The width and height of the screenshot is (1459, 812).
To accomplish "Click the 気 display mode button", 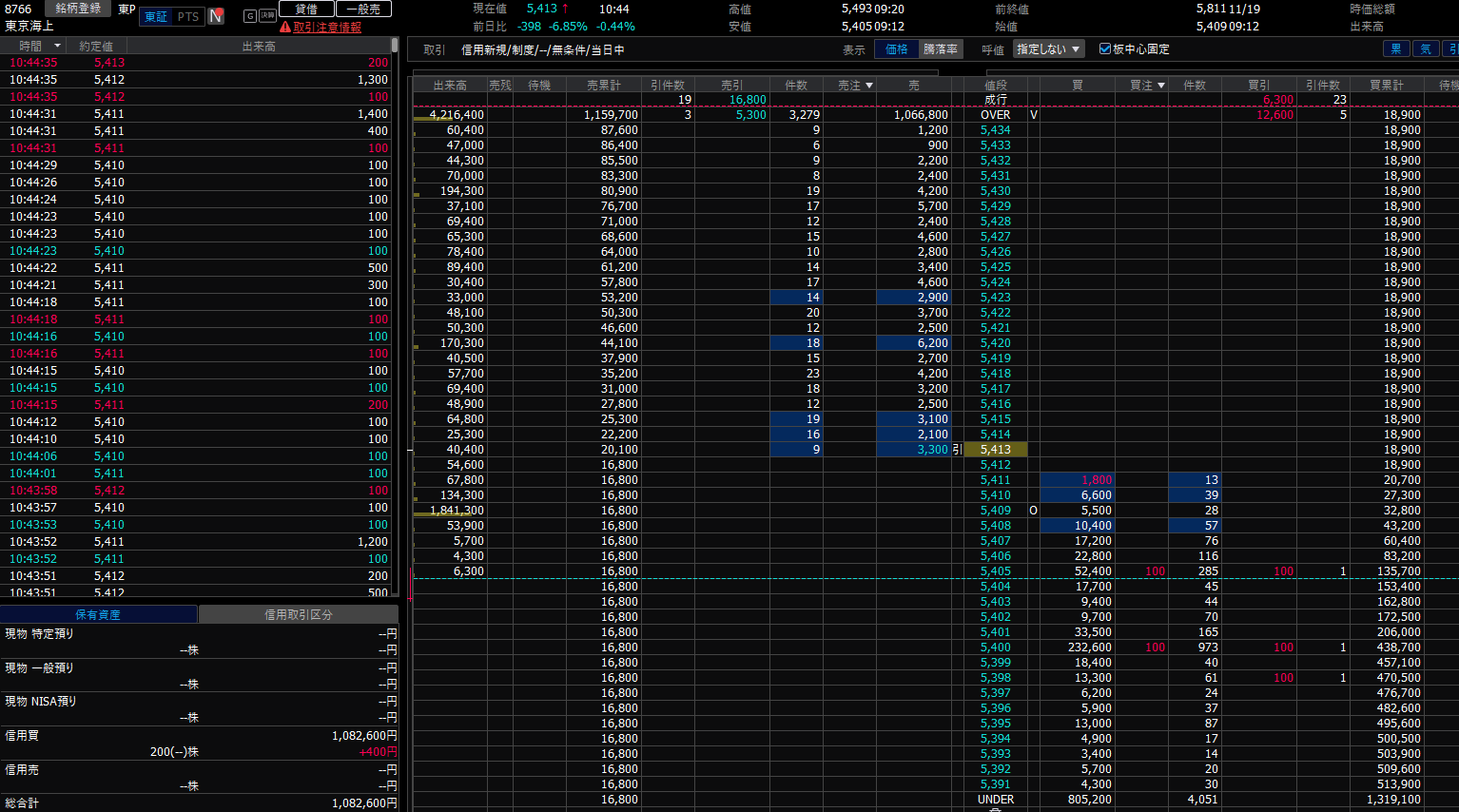I will (x=1426, y=48).
